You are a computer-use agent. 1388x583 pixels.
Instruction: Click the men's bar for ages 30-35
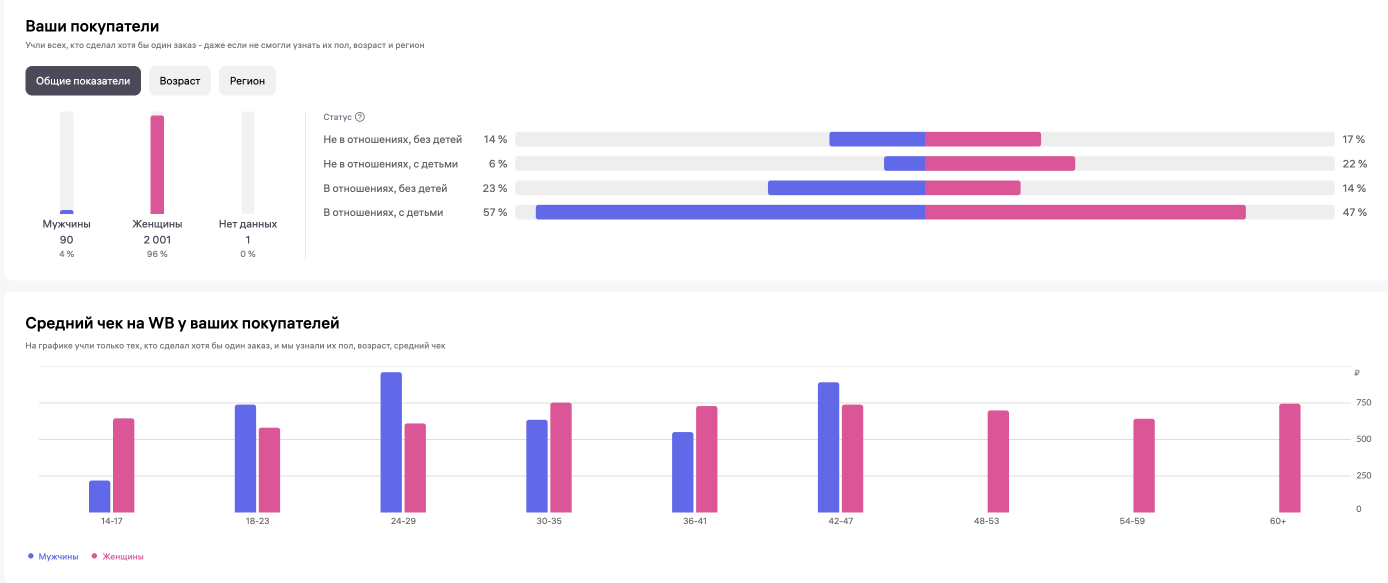coord(537,466)
